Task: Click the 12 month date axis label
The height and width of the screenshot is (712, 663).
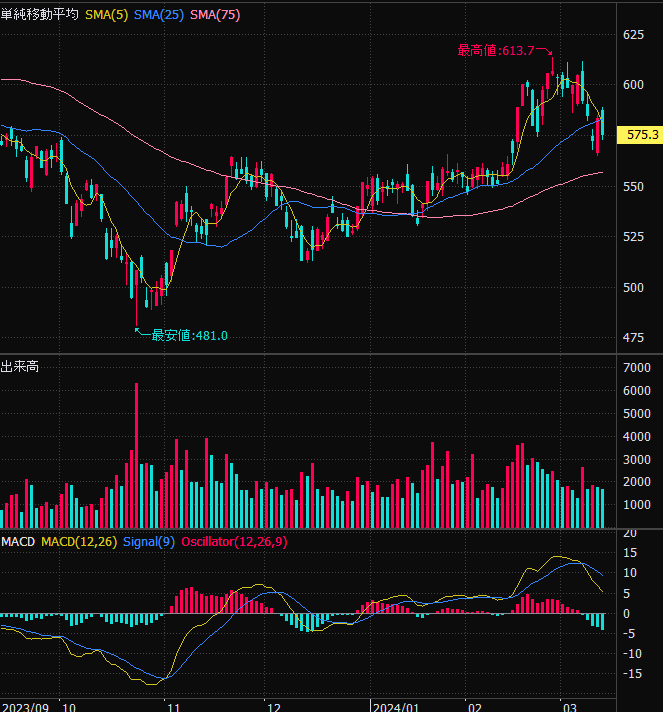Action: pos(274,707)
